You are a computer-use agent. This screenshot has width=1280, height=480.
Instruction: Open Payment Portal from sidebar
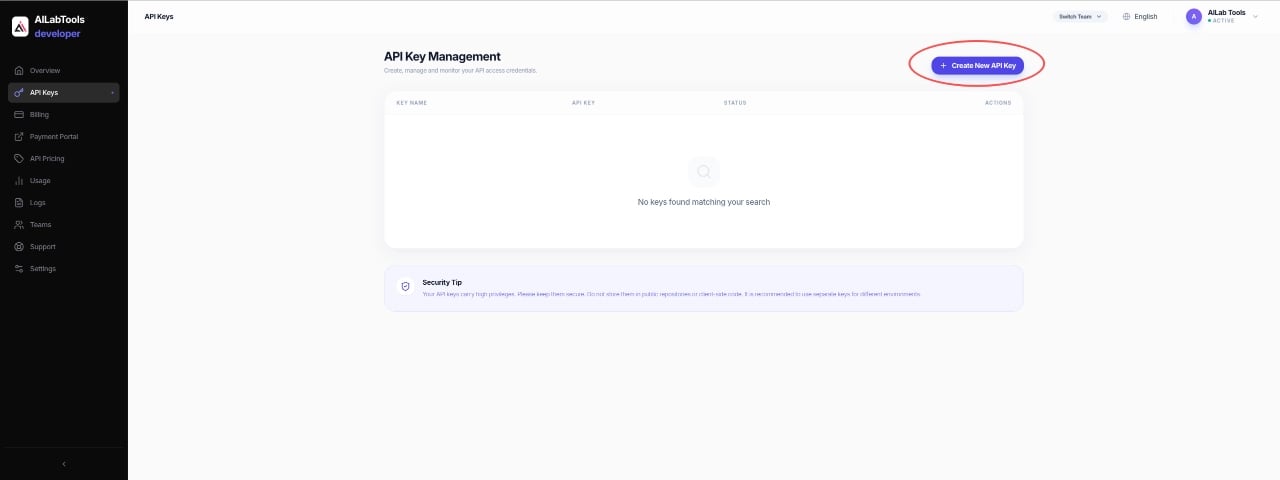click(x=64, y=137)
